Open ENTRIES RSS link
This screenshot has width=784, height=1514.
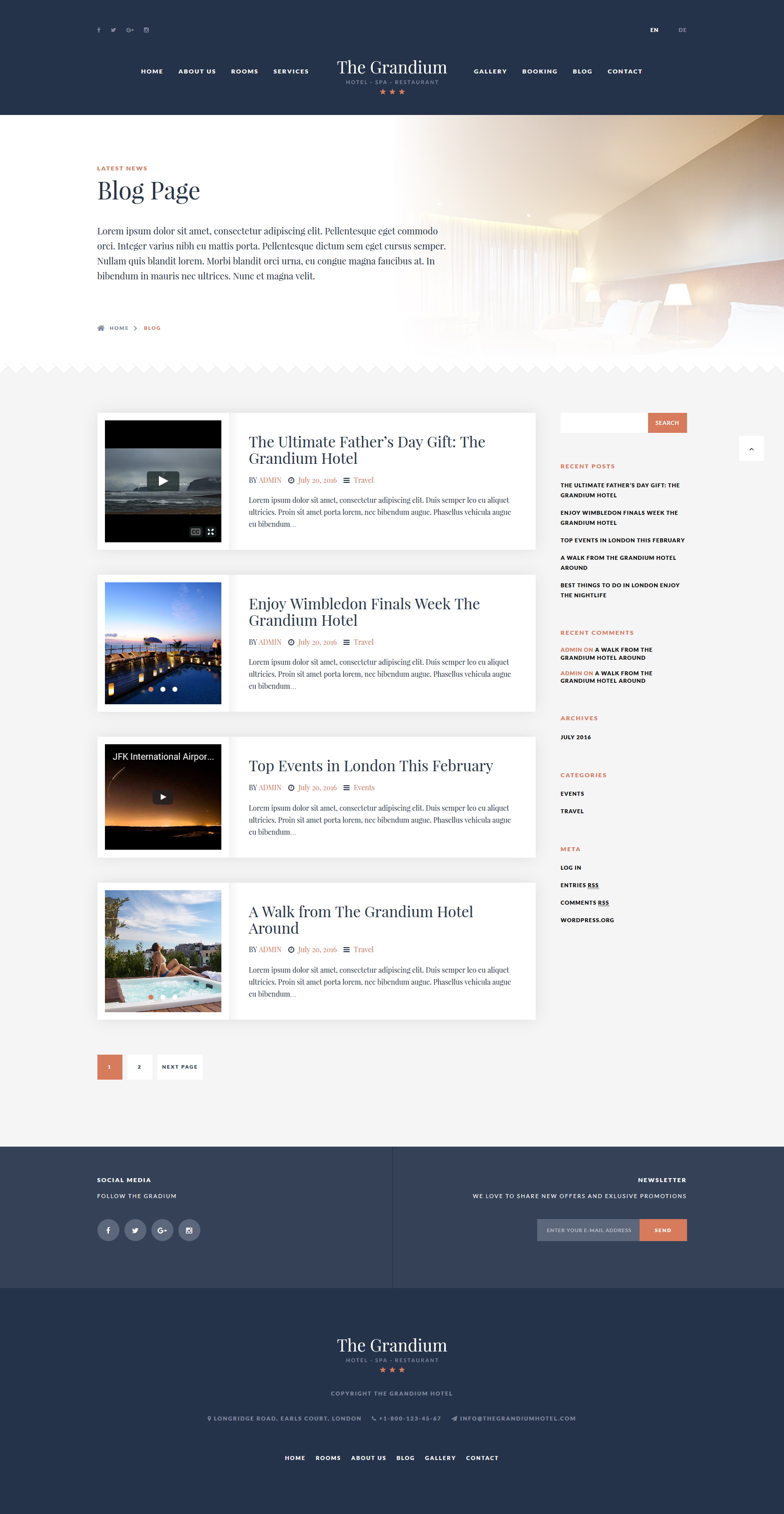click(580, 885)
